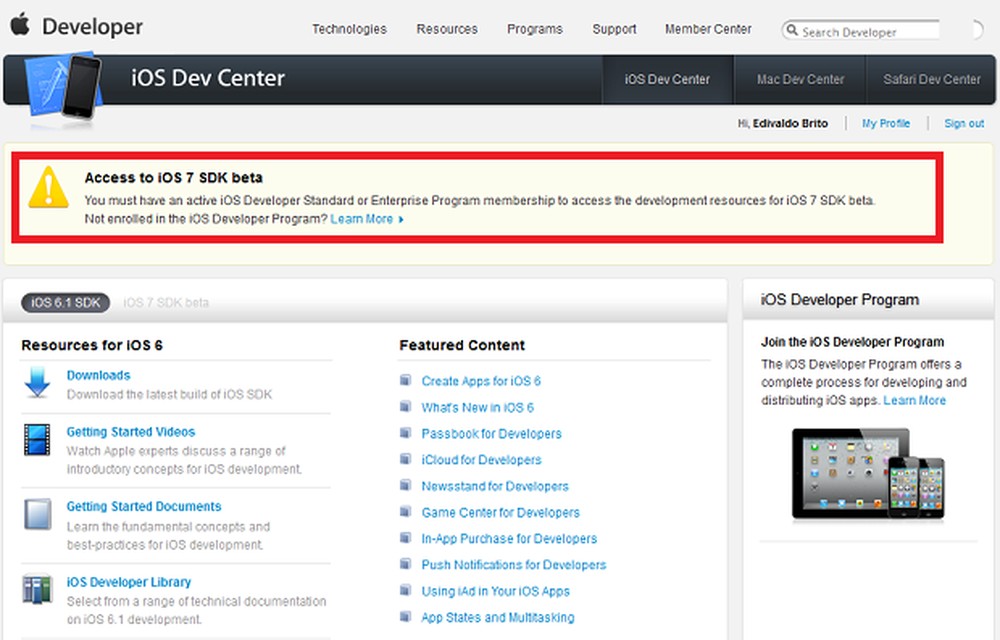Open the Programs menu
The height and width of the screenshot is (640, 1000).
(535, 30)
